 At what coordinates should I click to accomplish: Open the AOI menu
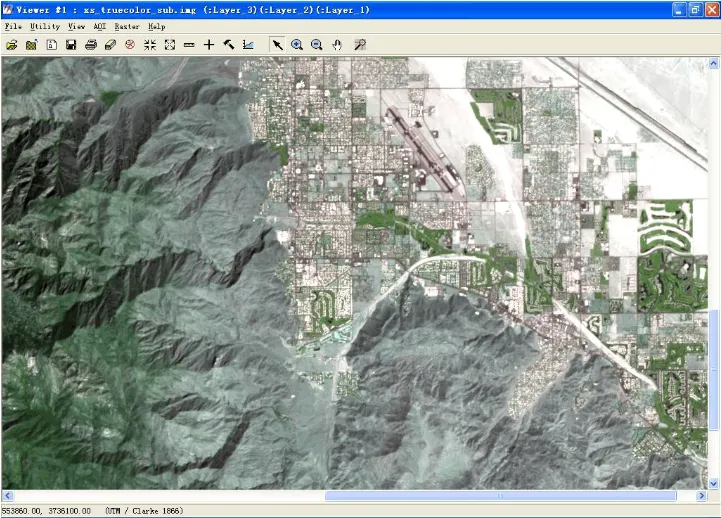[x=99, y=26]
